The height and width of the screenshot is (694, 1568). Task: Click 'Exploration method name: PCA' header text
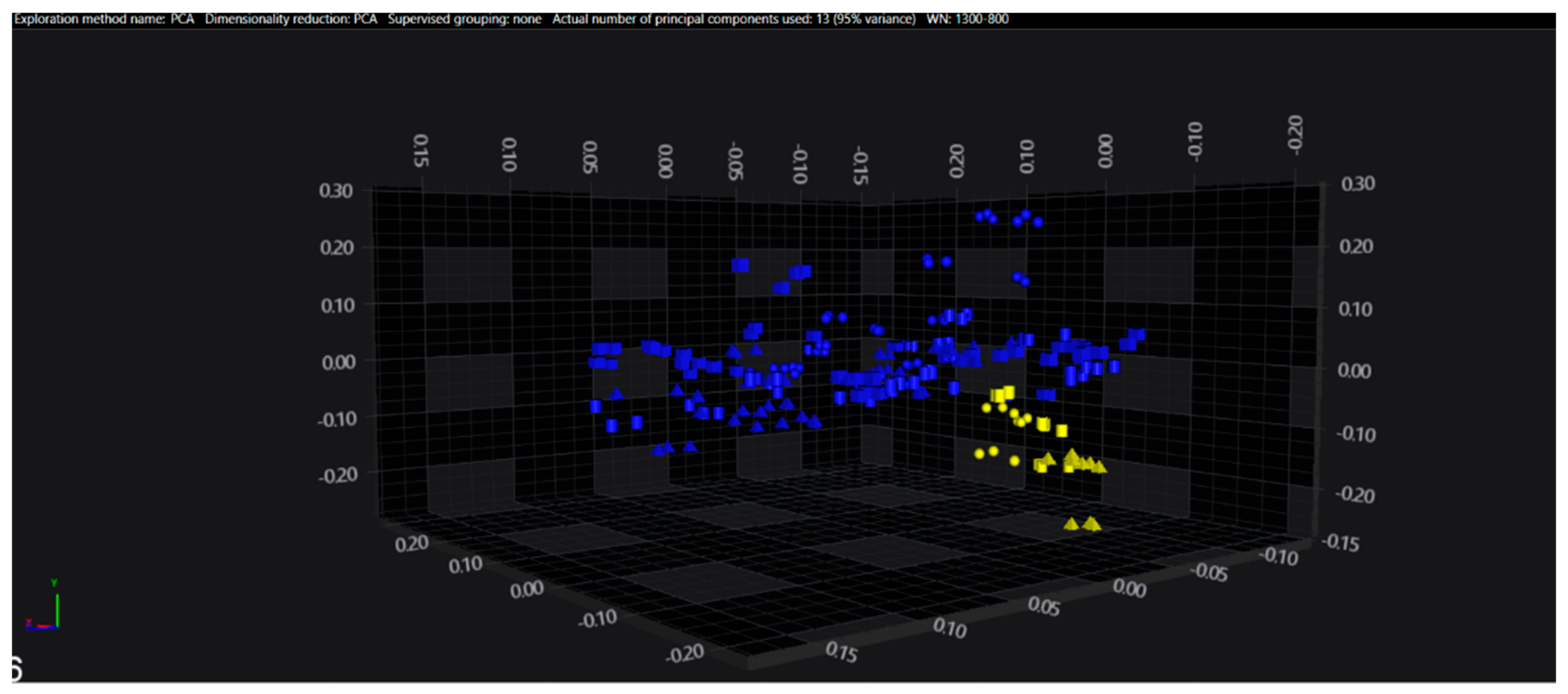coord(103,19)
